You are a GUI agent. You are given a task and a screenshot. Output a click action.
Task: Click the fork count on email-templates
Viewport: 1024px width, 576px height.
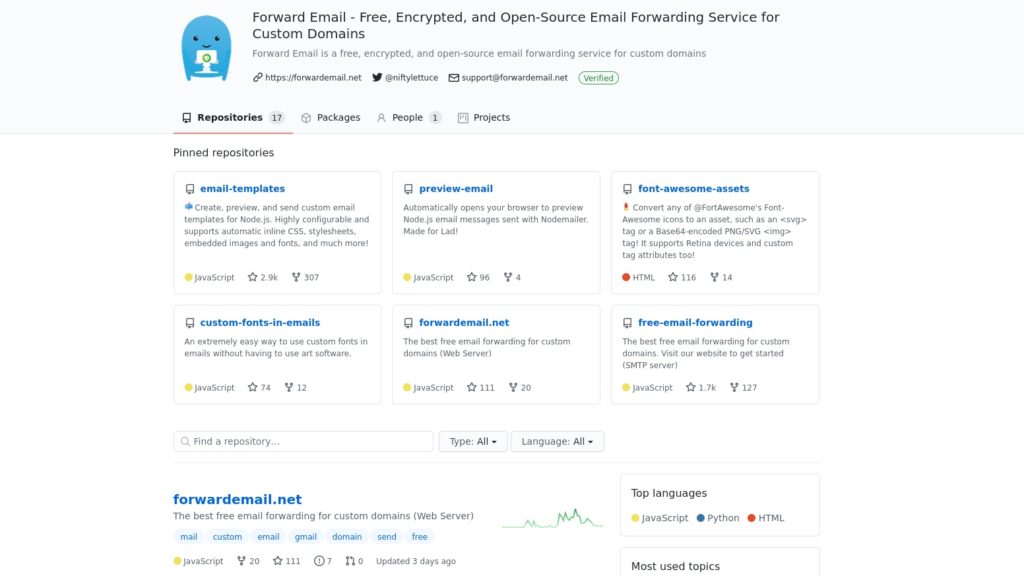click(305, 277)
